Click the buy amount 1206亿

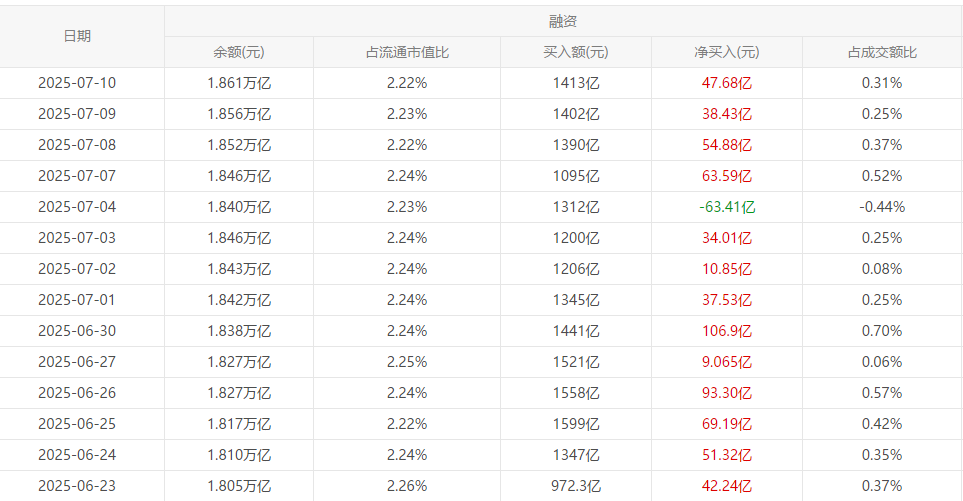(x=576, y=269)
